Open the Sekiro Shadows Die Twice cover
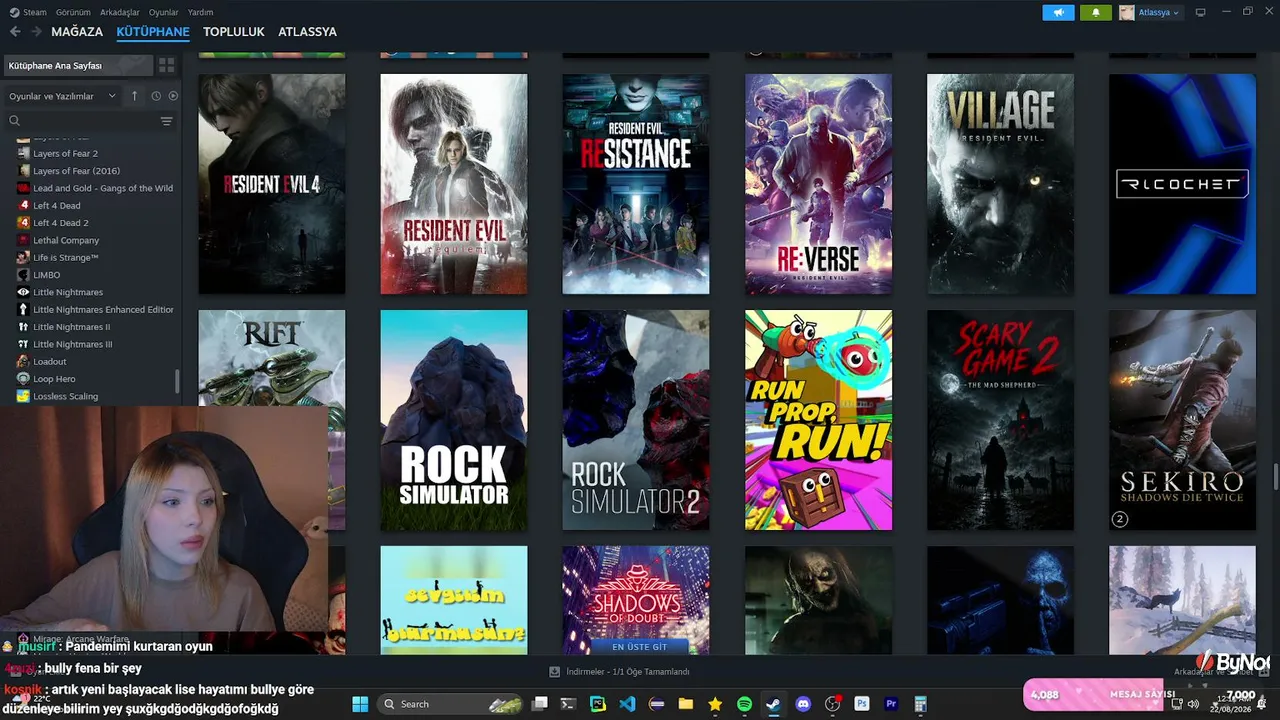 1183,420
